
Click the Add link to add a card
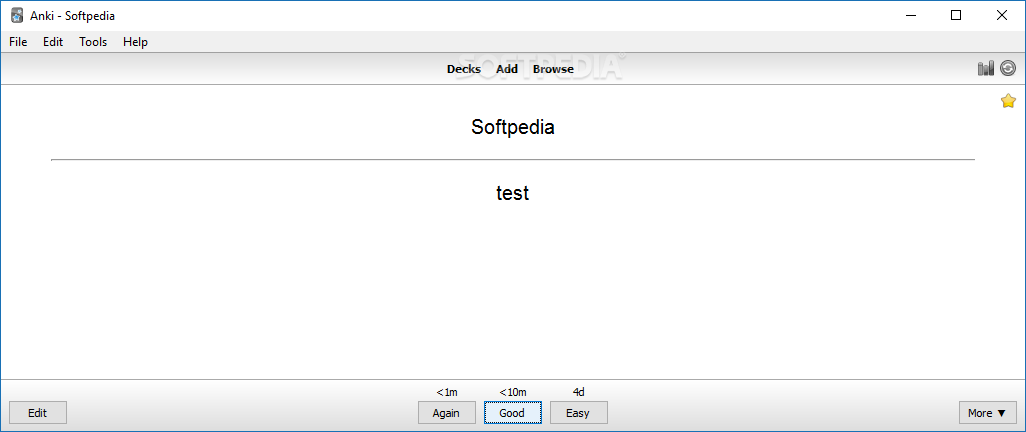[x=507, y=69]
